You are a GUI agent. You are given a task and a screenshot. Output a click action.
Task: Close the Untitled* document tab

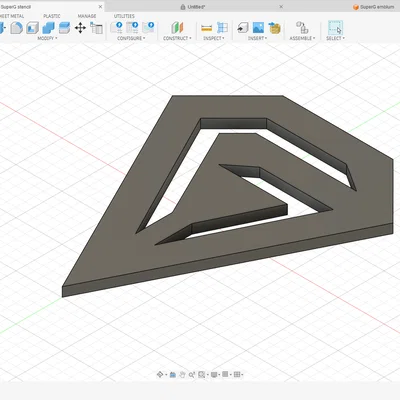pos(281,7)
